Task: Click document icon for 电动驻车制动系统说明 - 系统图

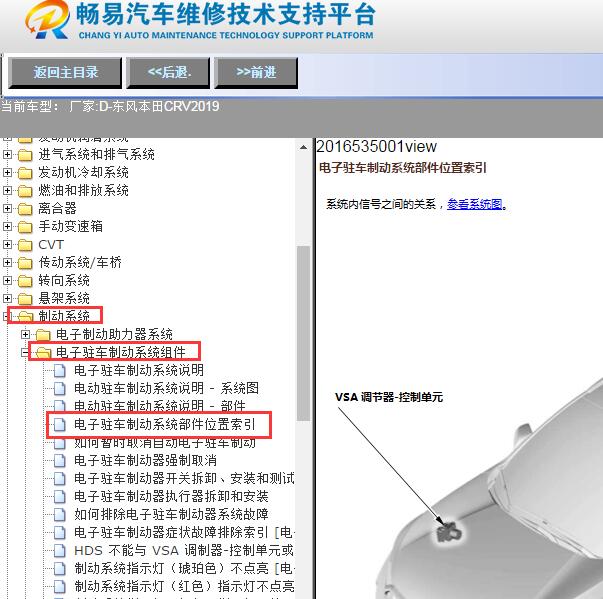Action: point(60,388)
